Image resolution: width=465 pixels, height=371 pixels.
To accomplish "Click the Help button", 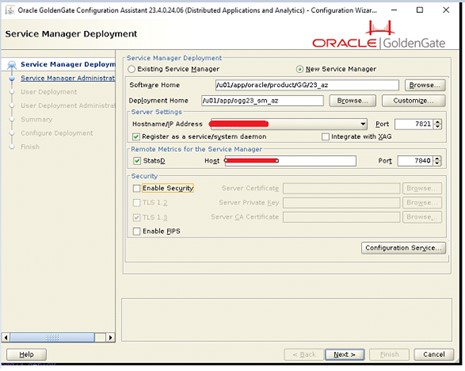I will (x=26, y=354).
